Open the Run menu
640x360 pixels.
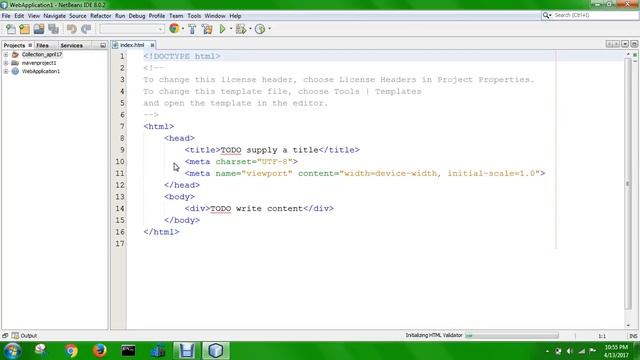120,16
